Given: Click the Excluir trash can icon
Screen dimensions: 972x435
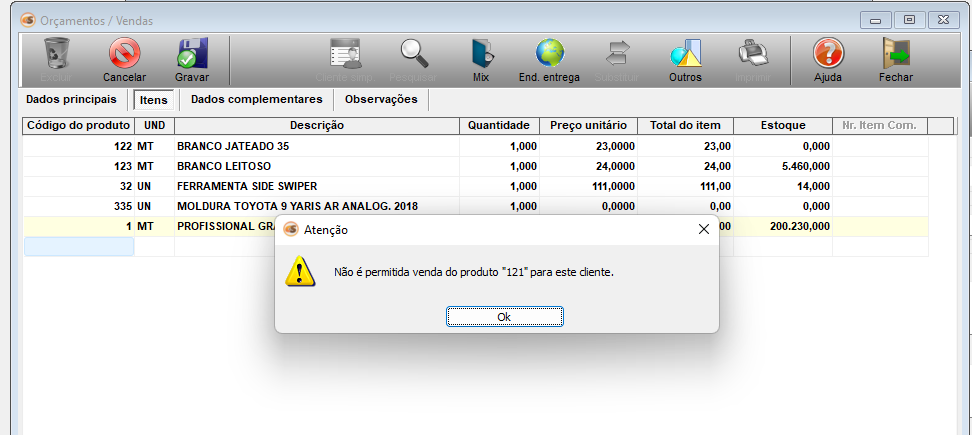Looking at the screenshot, I should [x=57, y=53].
